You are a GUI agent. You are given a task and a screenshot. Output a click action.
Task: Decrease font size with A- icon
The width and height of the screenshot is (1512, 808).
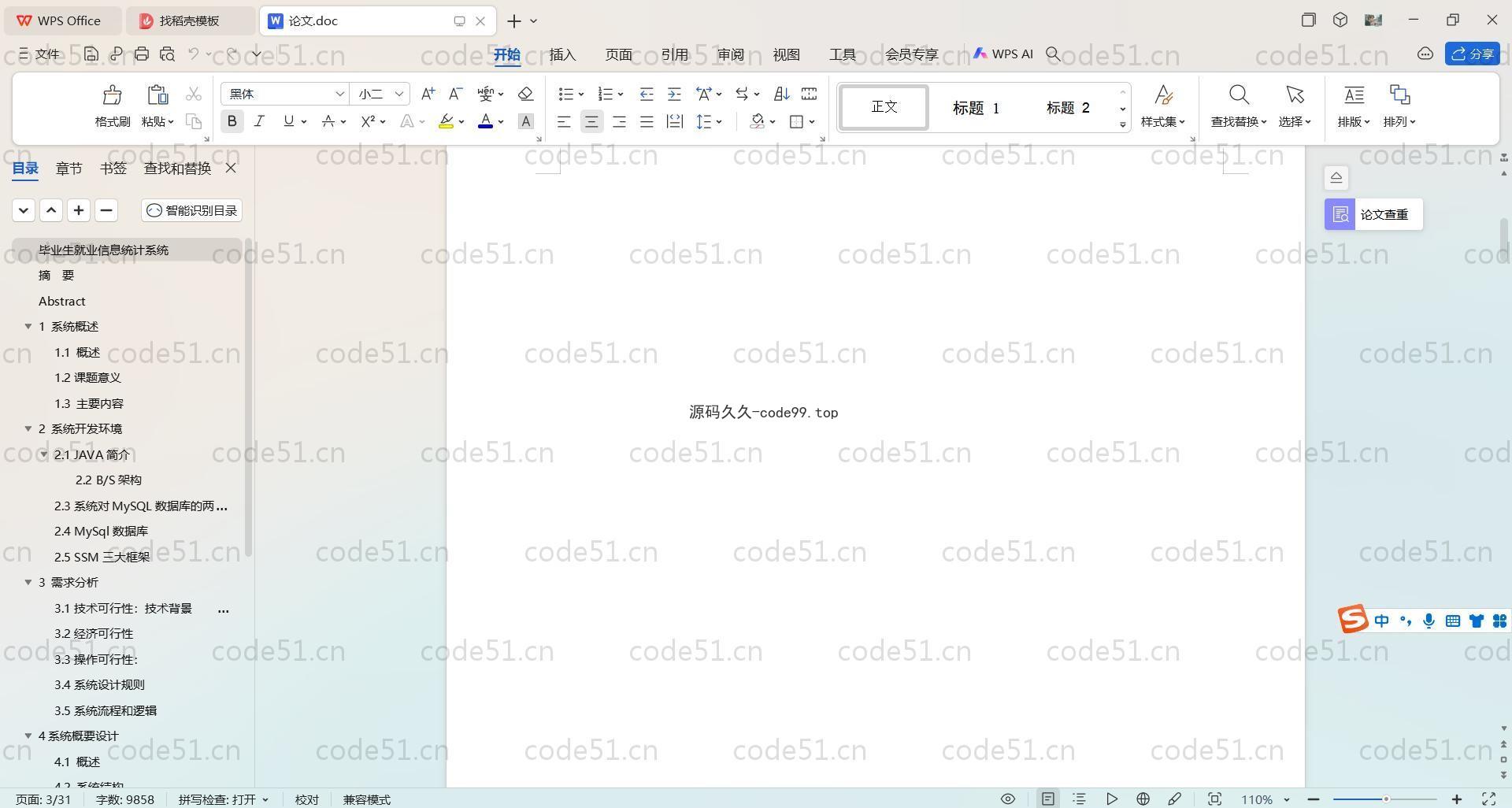(455, 94)
